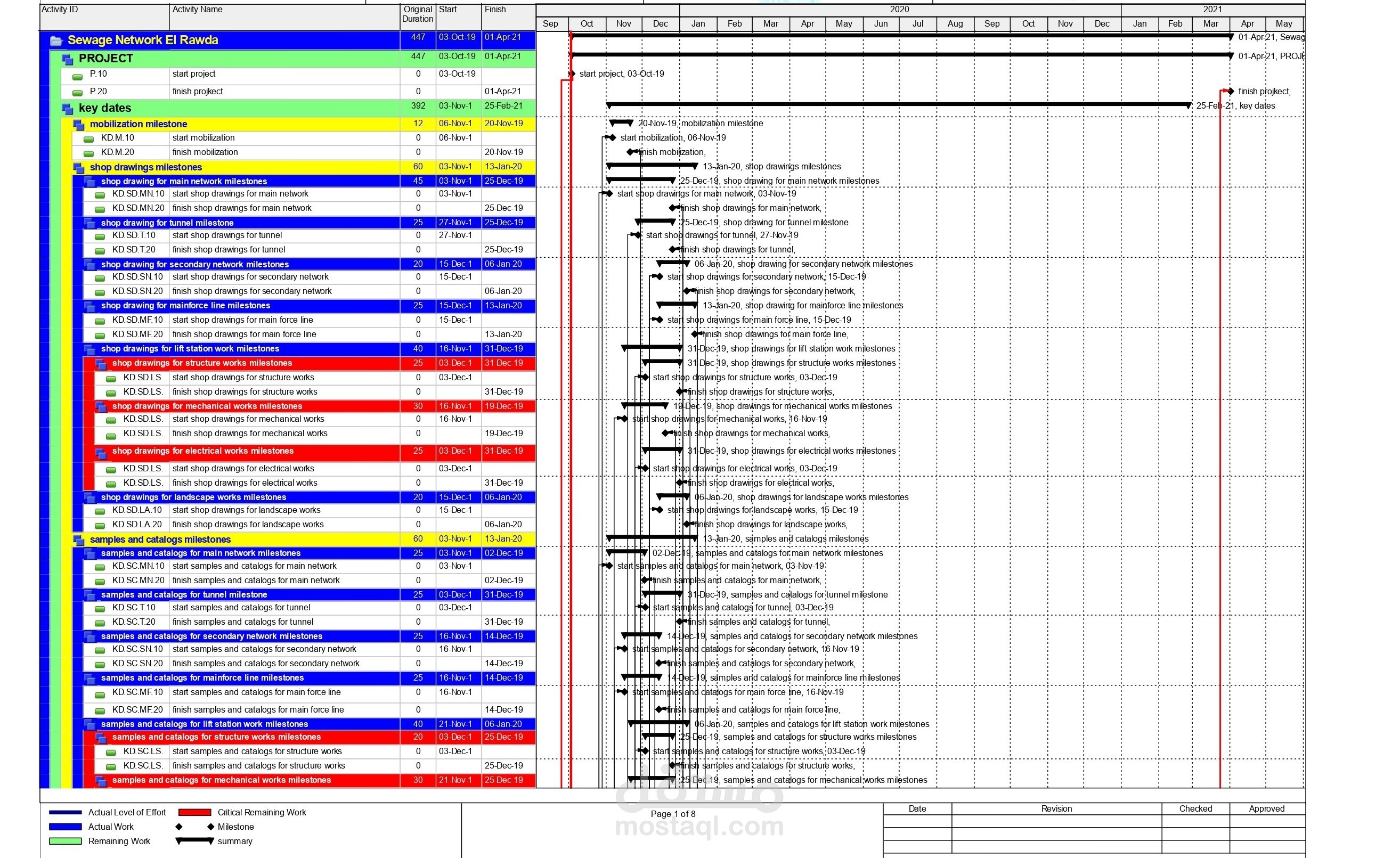The image size is (1400, 858).
Task: Click the WBS icon of samples and catalogs milestones
Action: 78,540
